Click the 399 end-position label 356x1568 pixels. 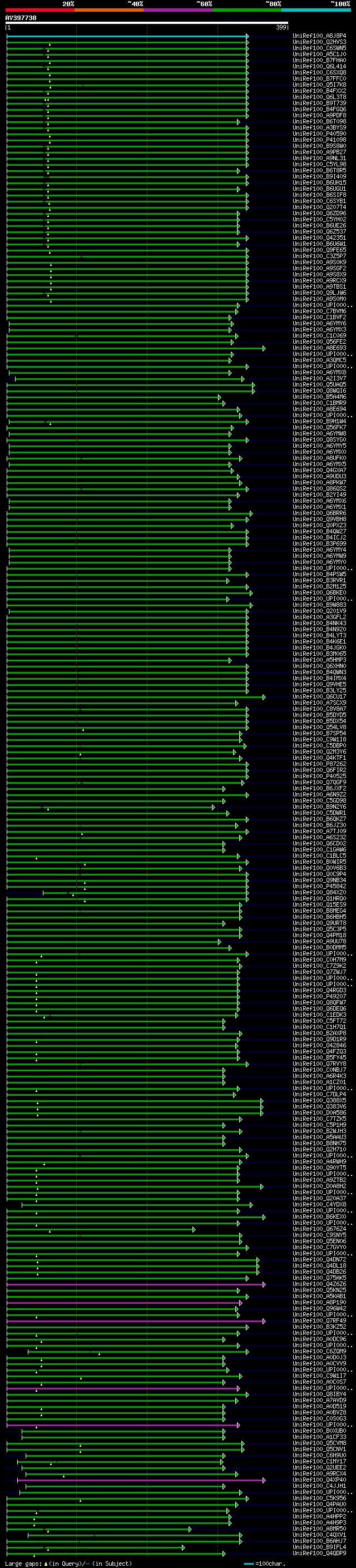click(x=281, y=28)
